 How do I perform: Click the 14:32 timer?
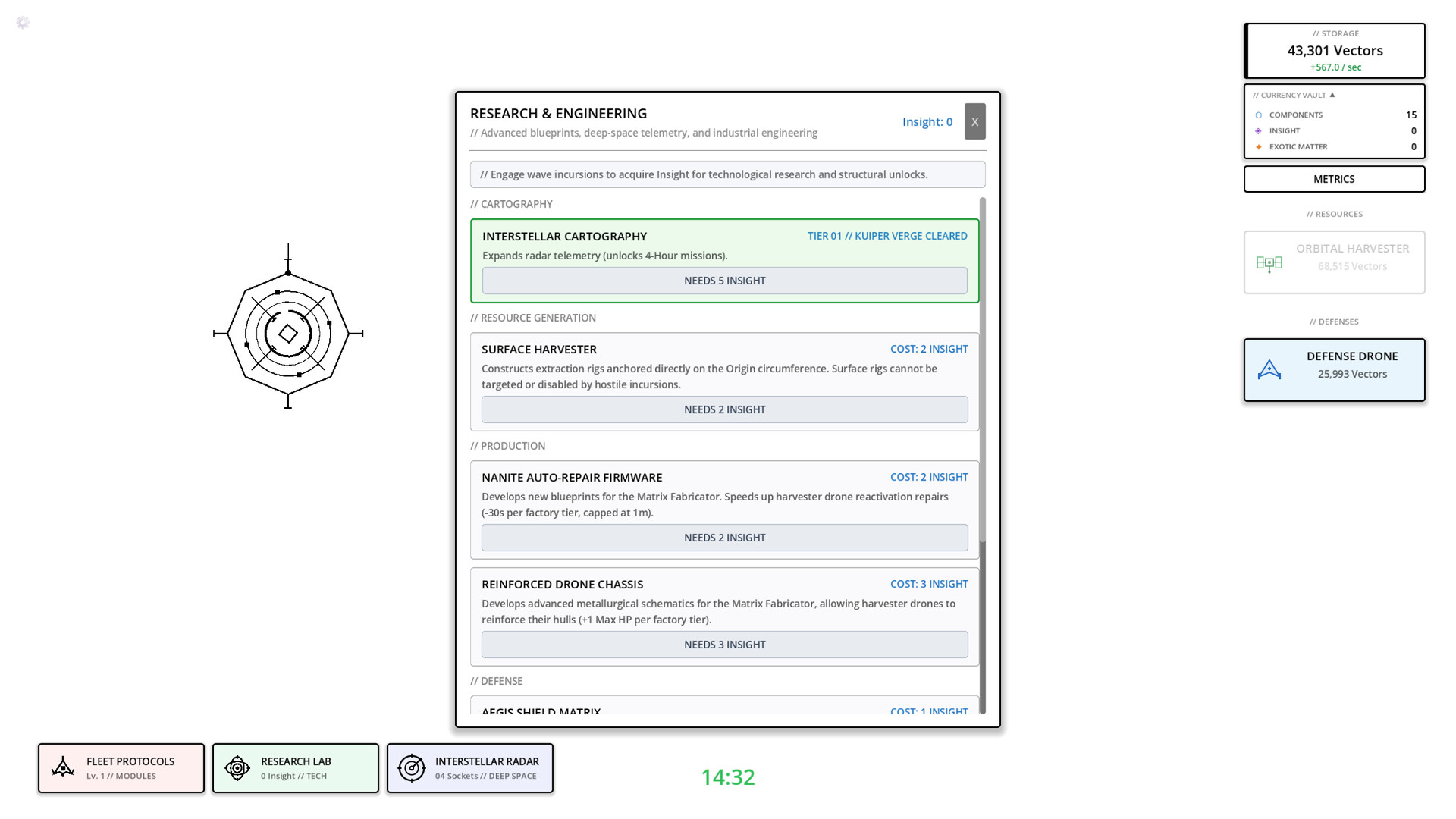(x=727, y=777)
